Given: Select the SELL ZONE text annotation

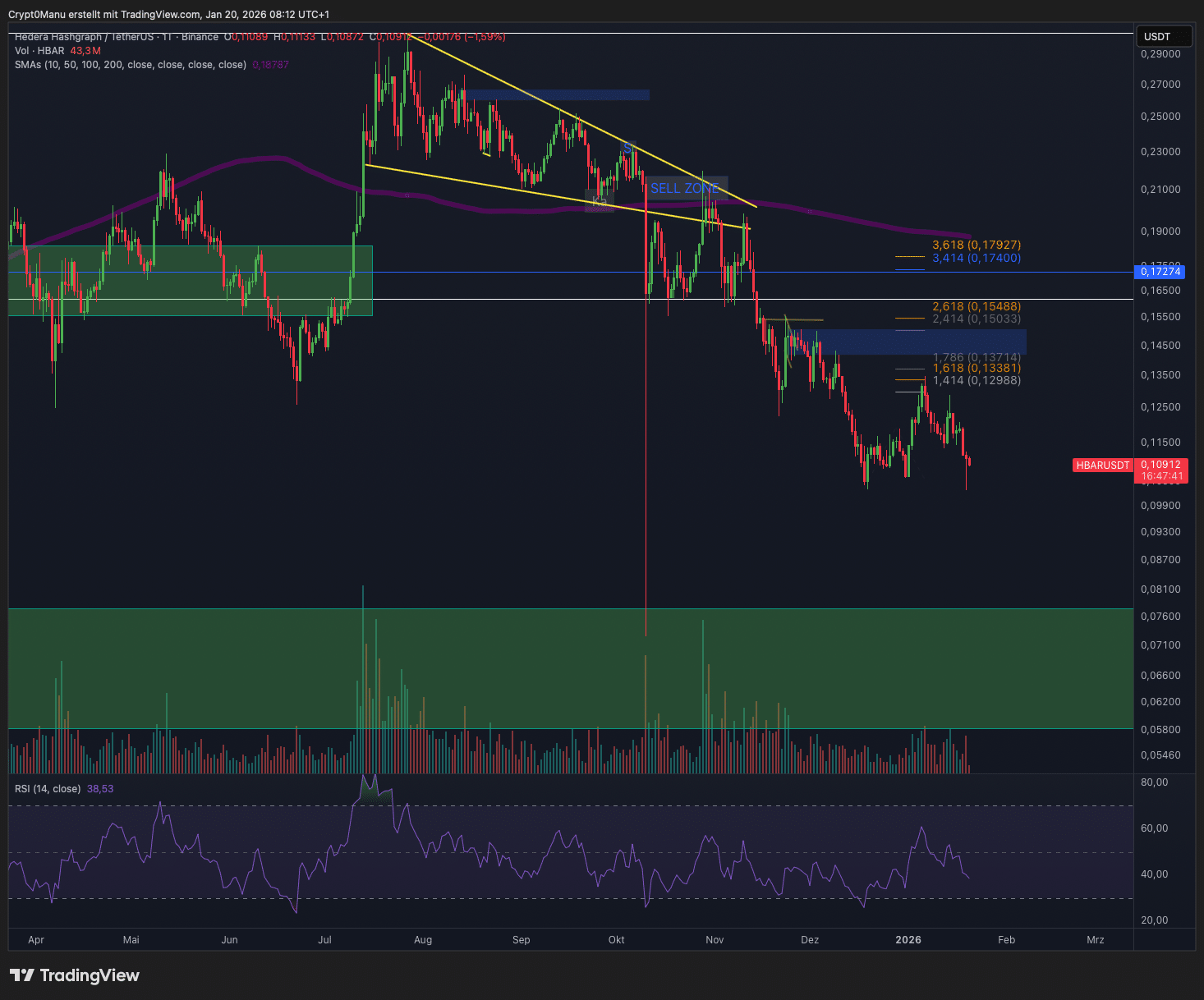Looking at the screenshot, I should (685, 189).
